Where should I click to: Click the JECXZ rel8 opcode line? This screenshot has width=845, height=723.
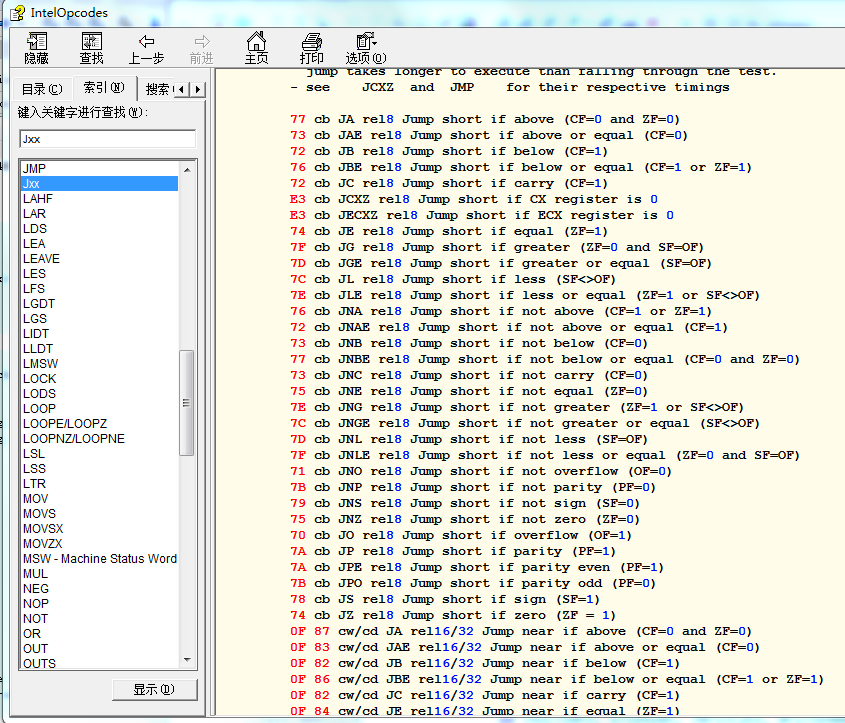point(482,215)
